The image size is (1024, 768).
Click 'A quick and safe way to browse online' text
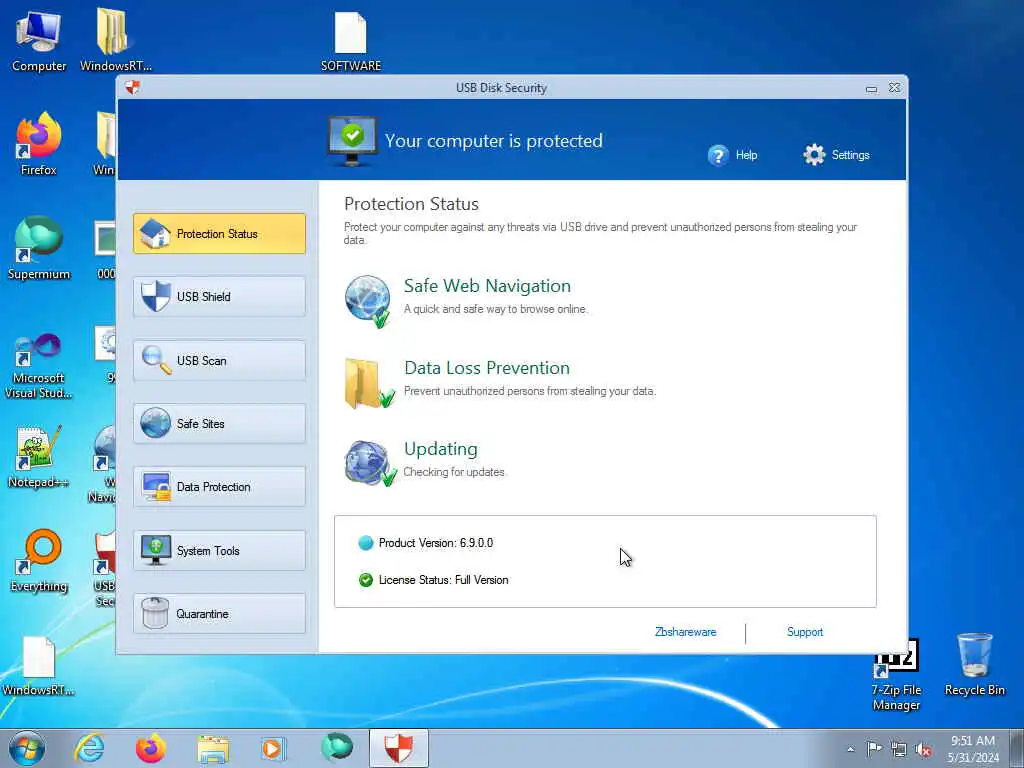tap(496, 309)
